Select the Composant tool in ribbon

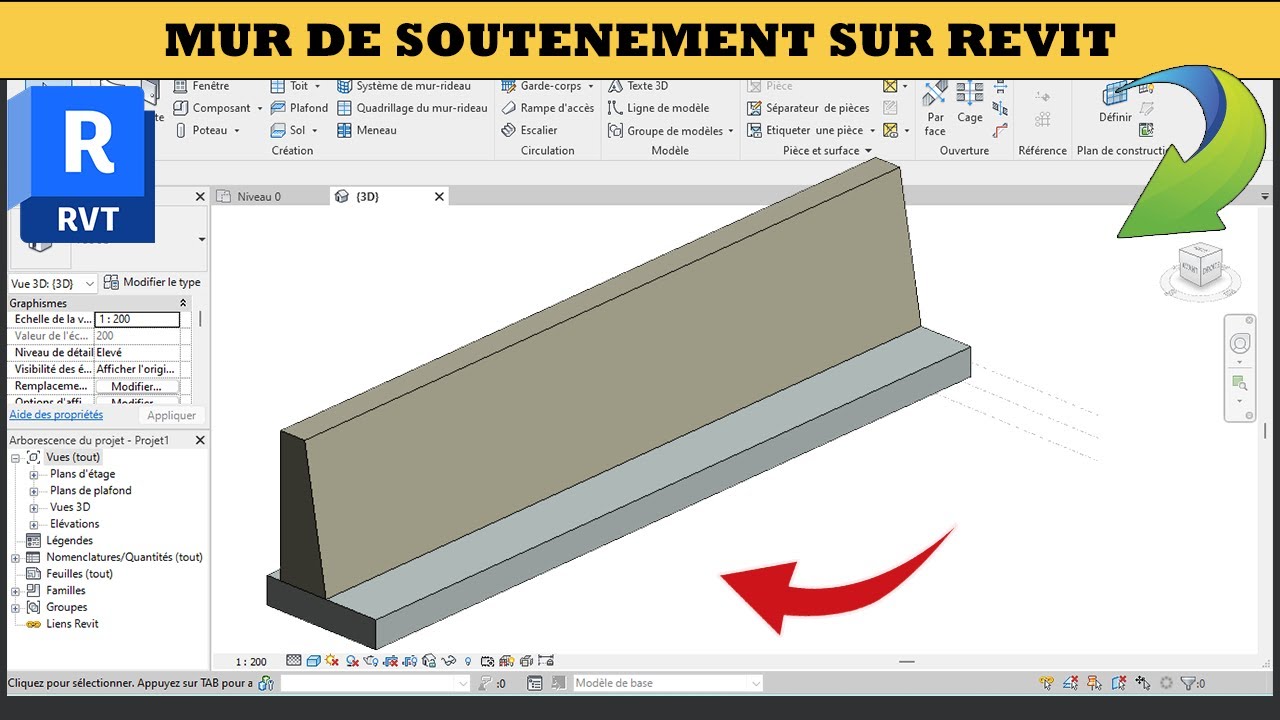coord(214,108)
